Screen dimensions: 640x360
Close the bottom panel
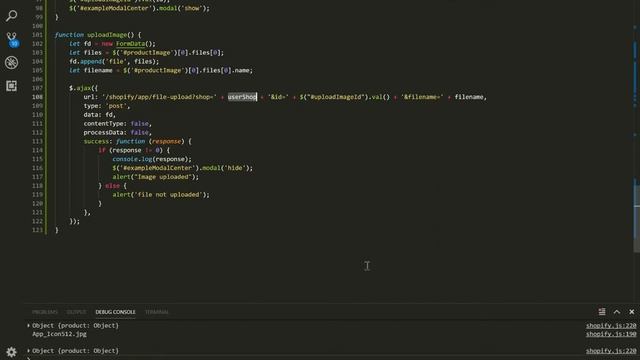pyautogui.click(x=631, y=312)
